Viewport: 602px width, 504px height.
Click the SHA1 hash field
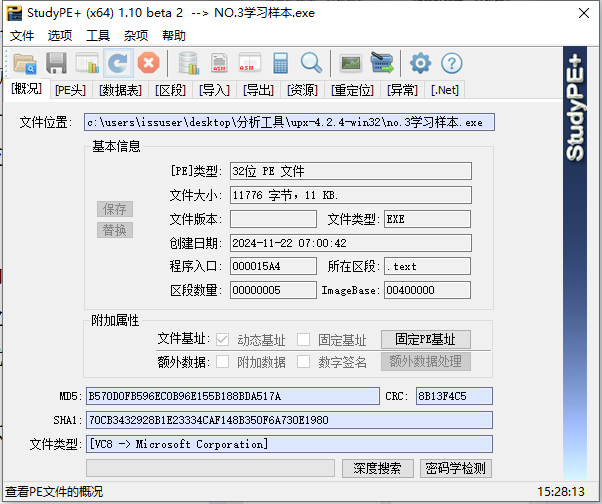click(289, 420)
